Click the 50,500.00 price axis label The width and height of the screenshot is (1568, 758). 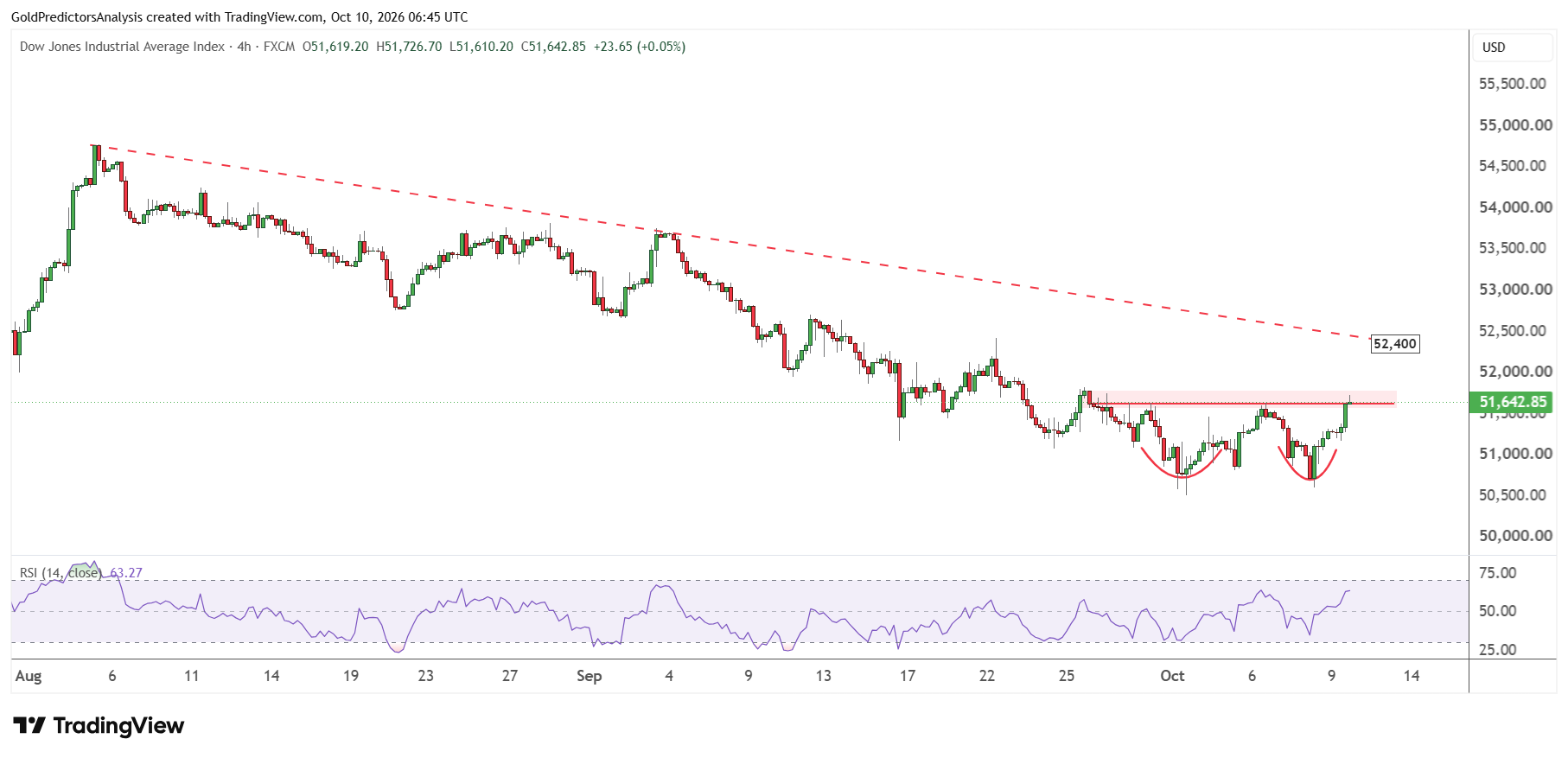click(x=1512, y=495)
